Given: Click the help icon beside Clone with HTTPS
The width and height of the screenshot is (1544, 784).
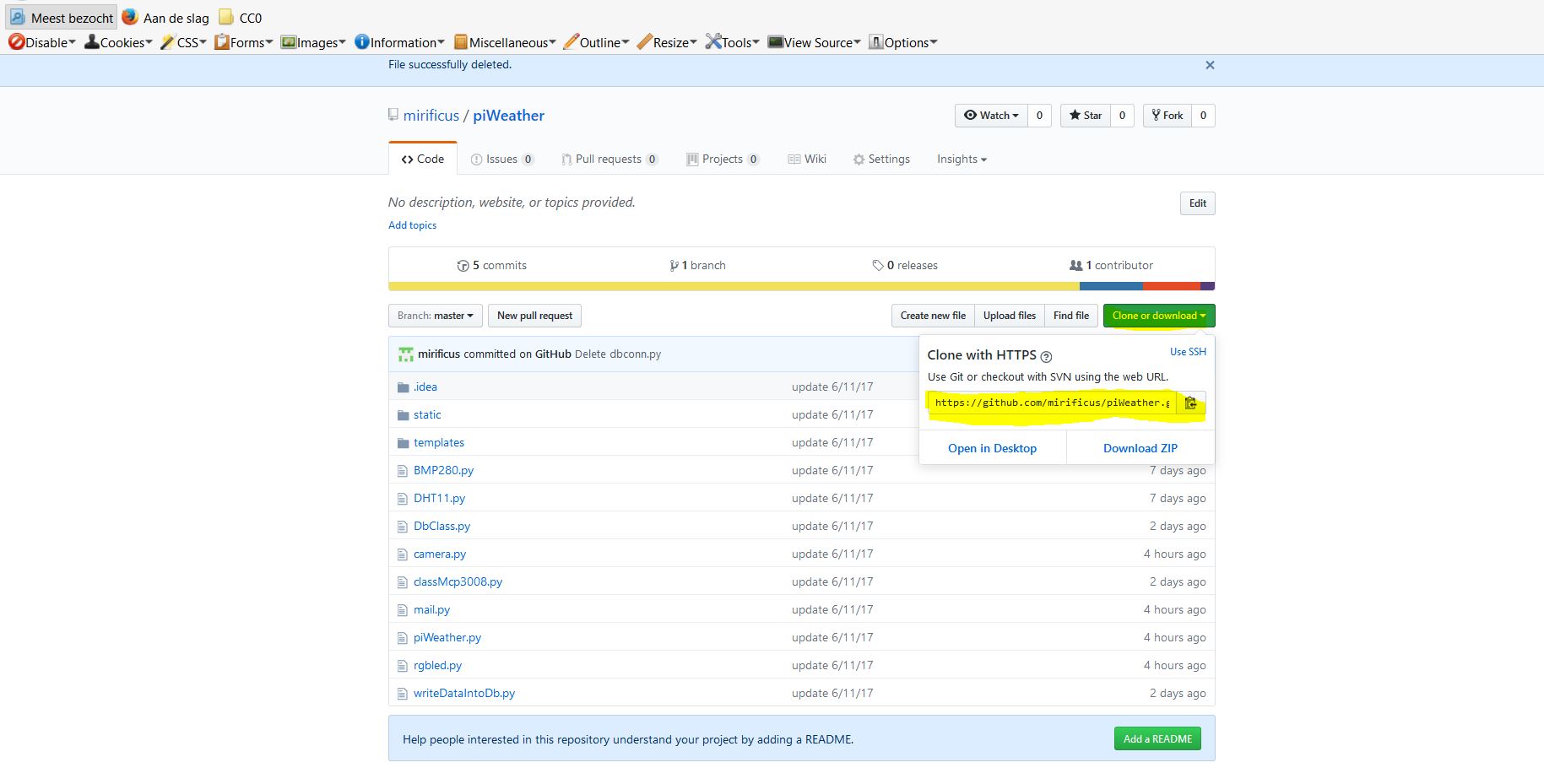Looking at the screenshot, I should (1046, 357).
